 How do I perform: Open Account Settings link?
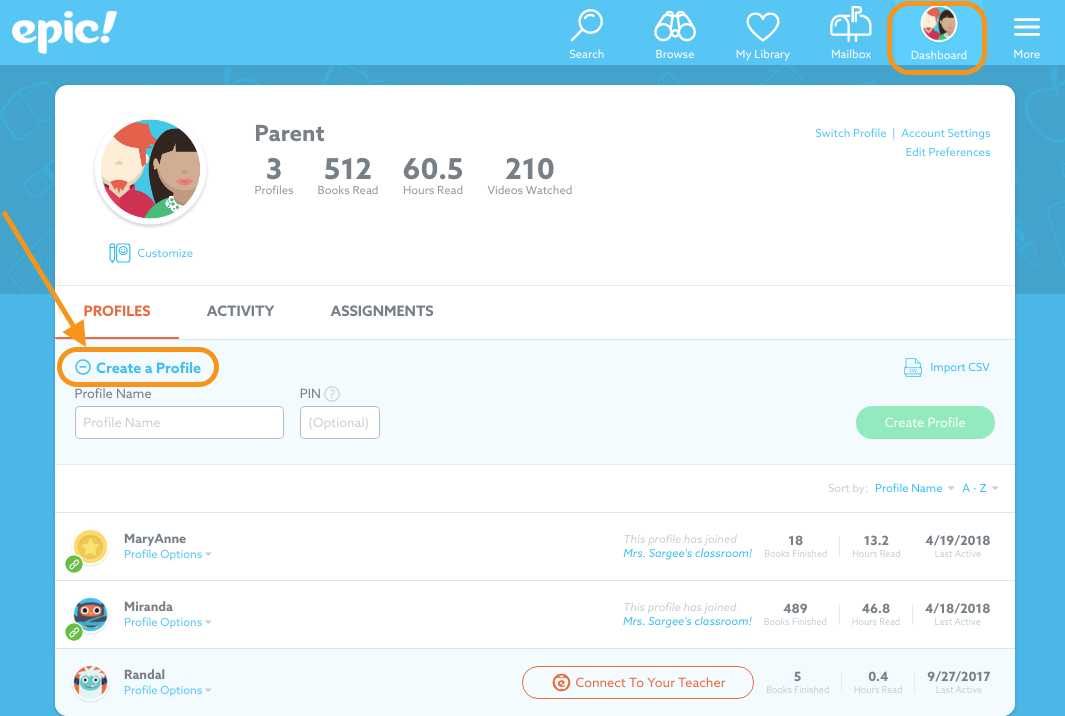pos(945,133)
